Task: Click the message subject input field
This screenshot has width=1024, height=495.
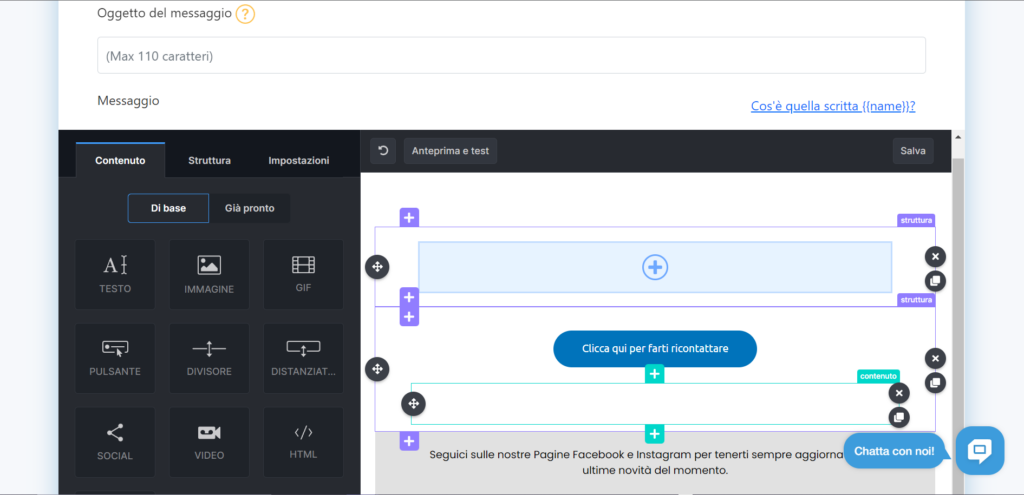Action: tap(511, 56)
